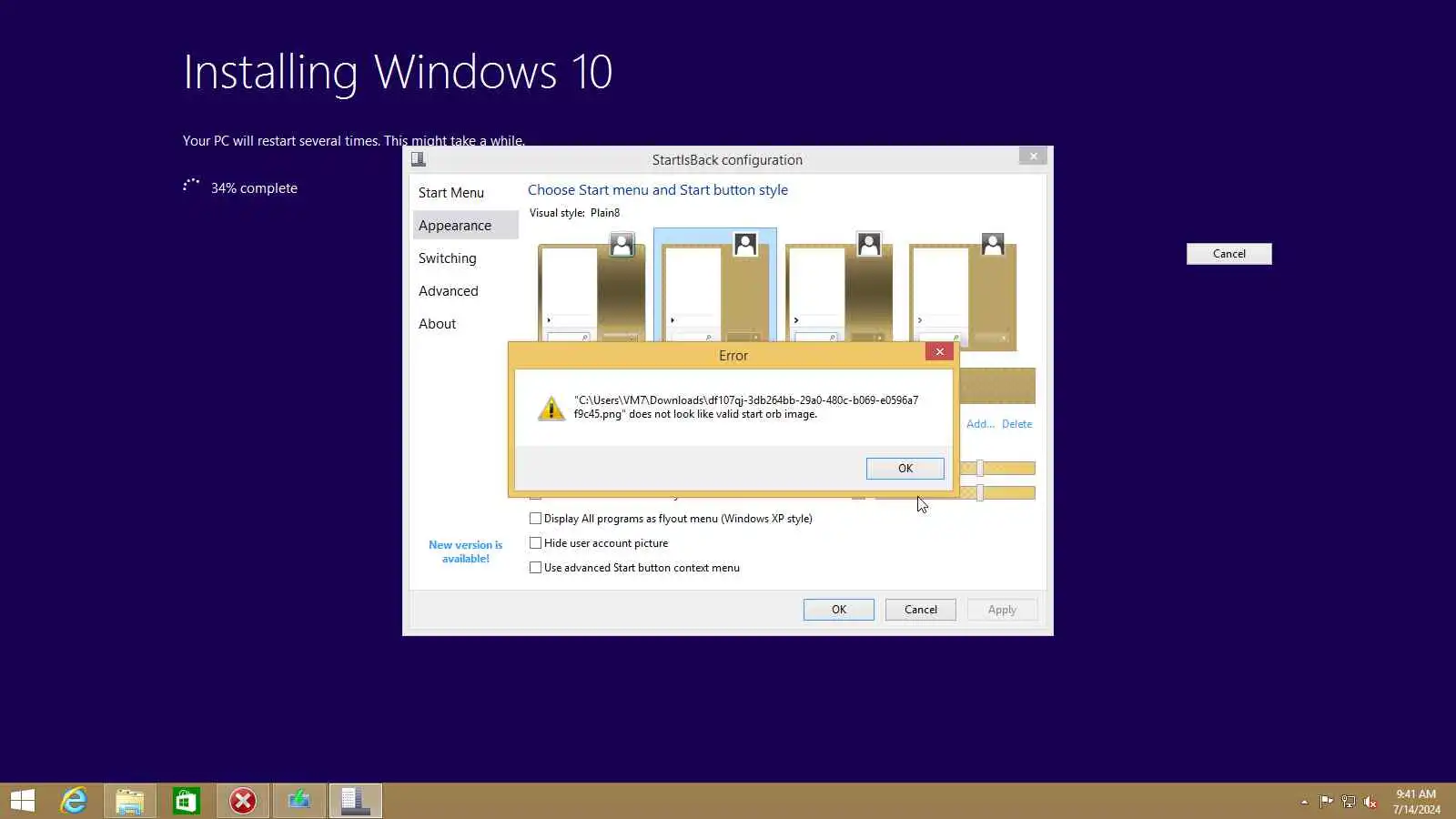The image size is (1456, 819).
Task: Click the Apply button in StartIsBack configuration
Action: pyautogui.click(x=1002, y=610)
